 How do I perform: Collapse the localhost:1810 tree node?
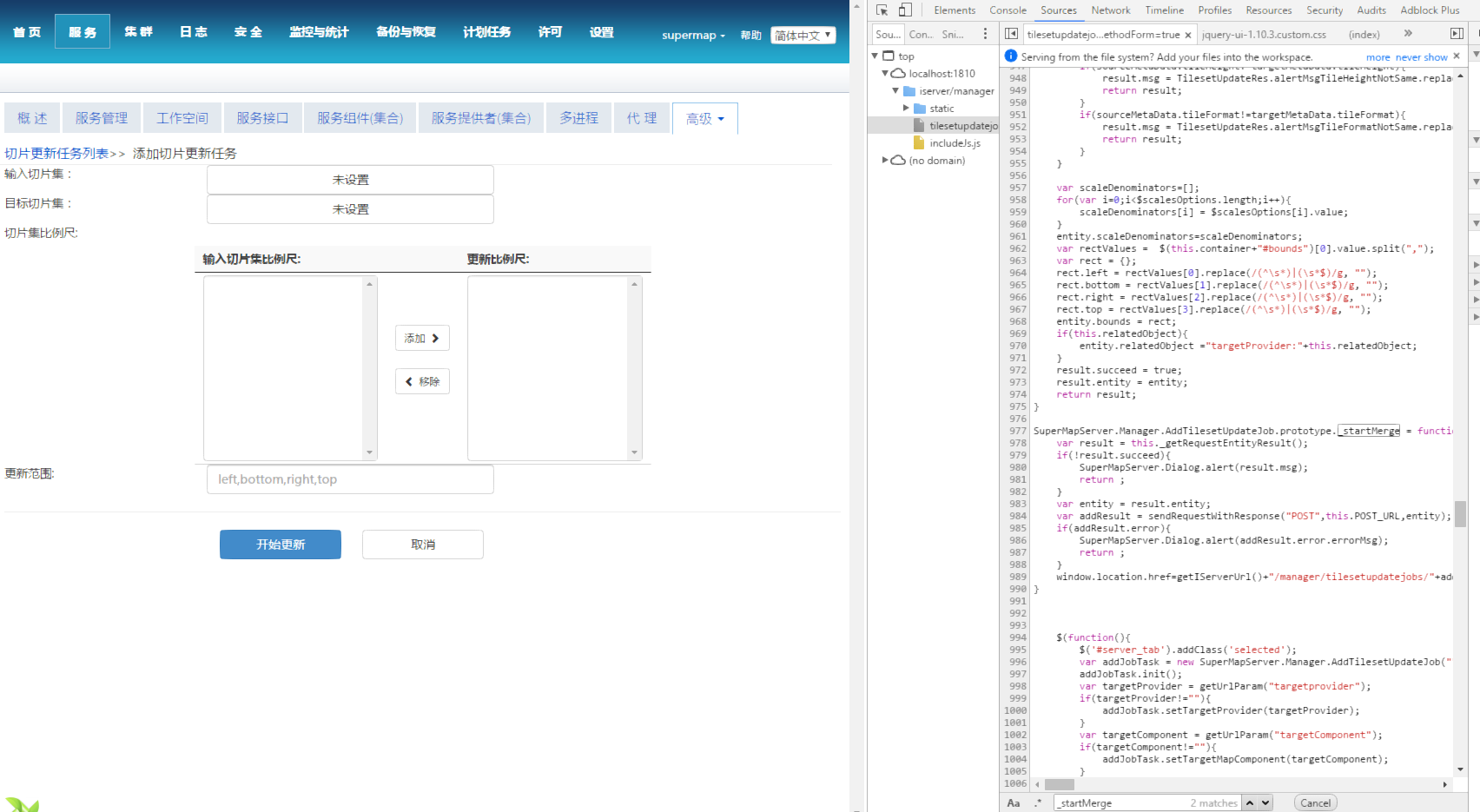click(x=885, y=74)
